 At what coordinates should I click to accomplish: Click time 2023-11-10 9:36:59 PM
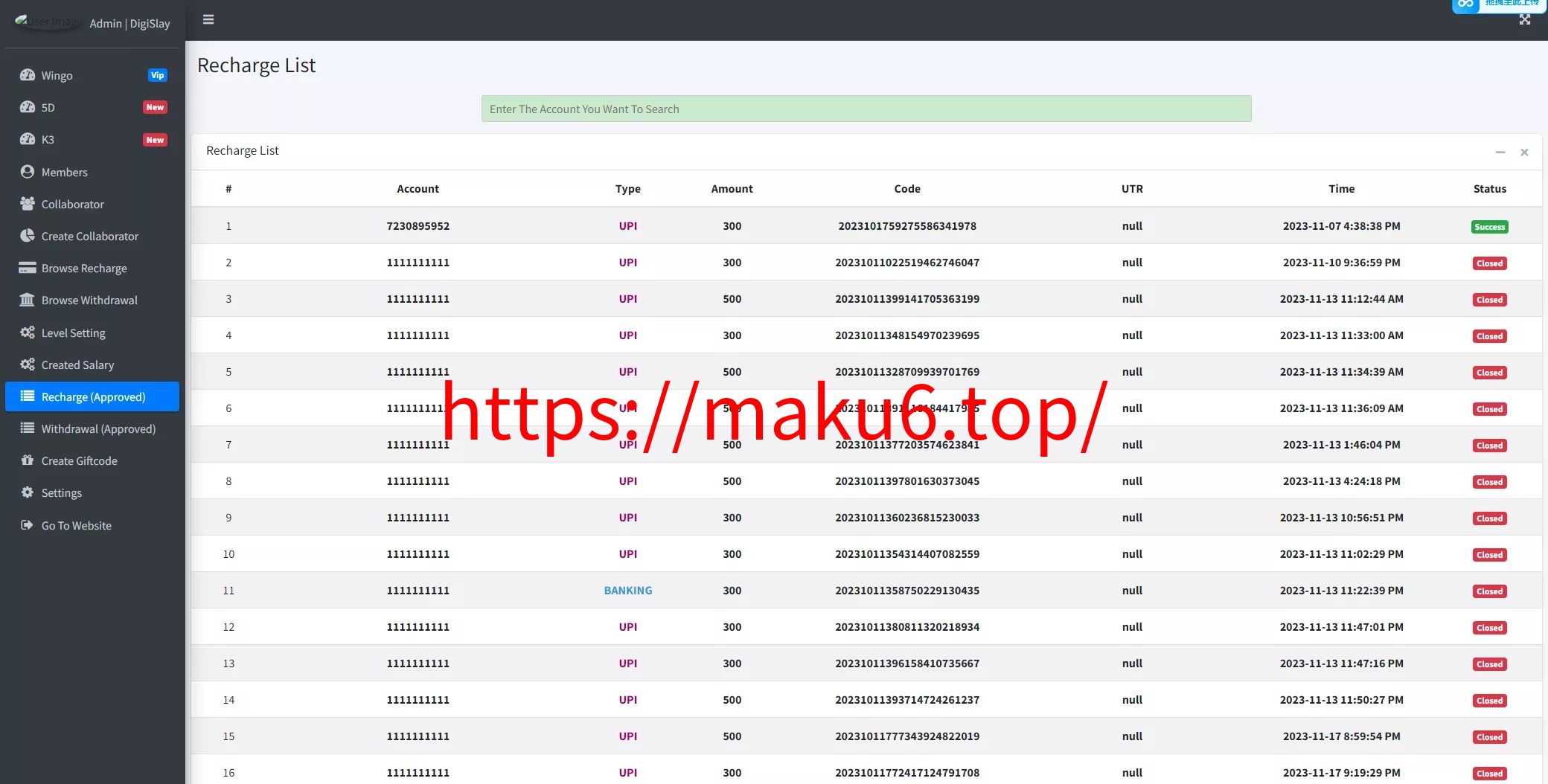click(1341, 263)
